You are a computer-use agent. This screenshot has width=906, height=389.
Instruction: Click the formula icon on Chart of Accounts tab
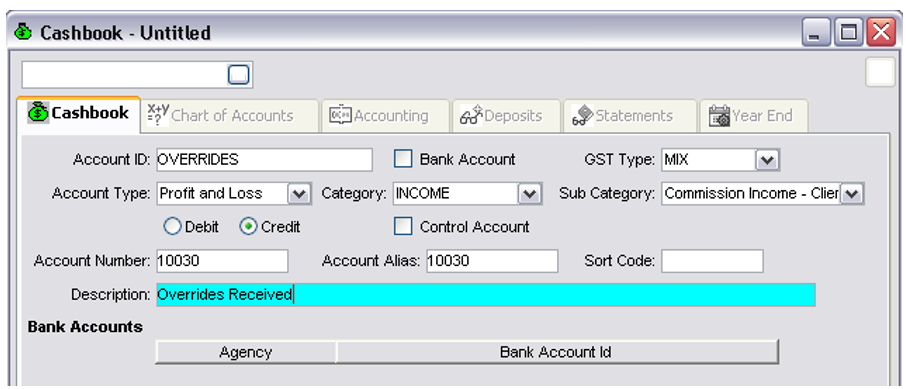(x=158, y=115)
